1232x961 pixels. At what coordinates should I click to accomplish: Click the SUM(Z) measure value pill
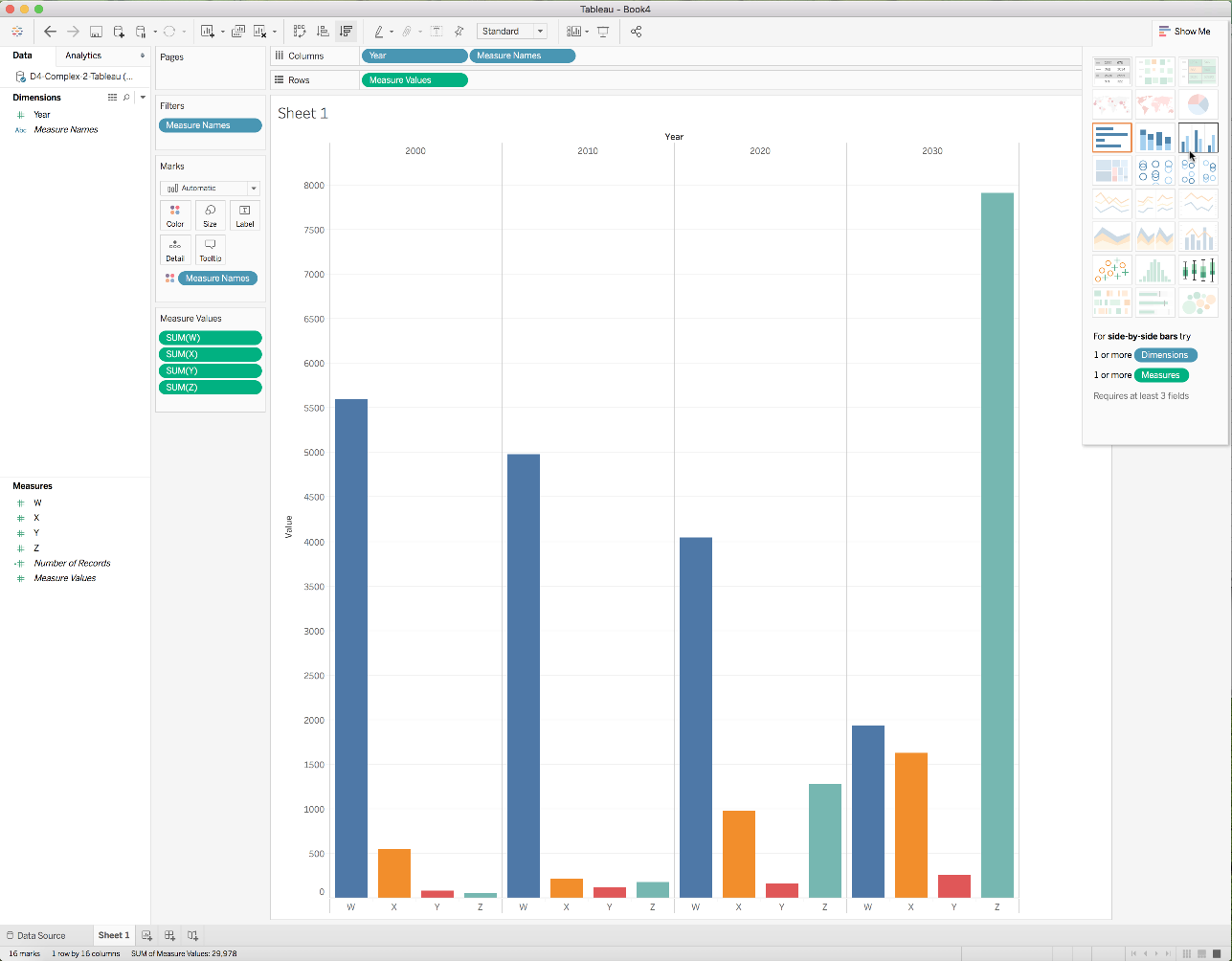coord(210,388)
